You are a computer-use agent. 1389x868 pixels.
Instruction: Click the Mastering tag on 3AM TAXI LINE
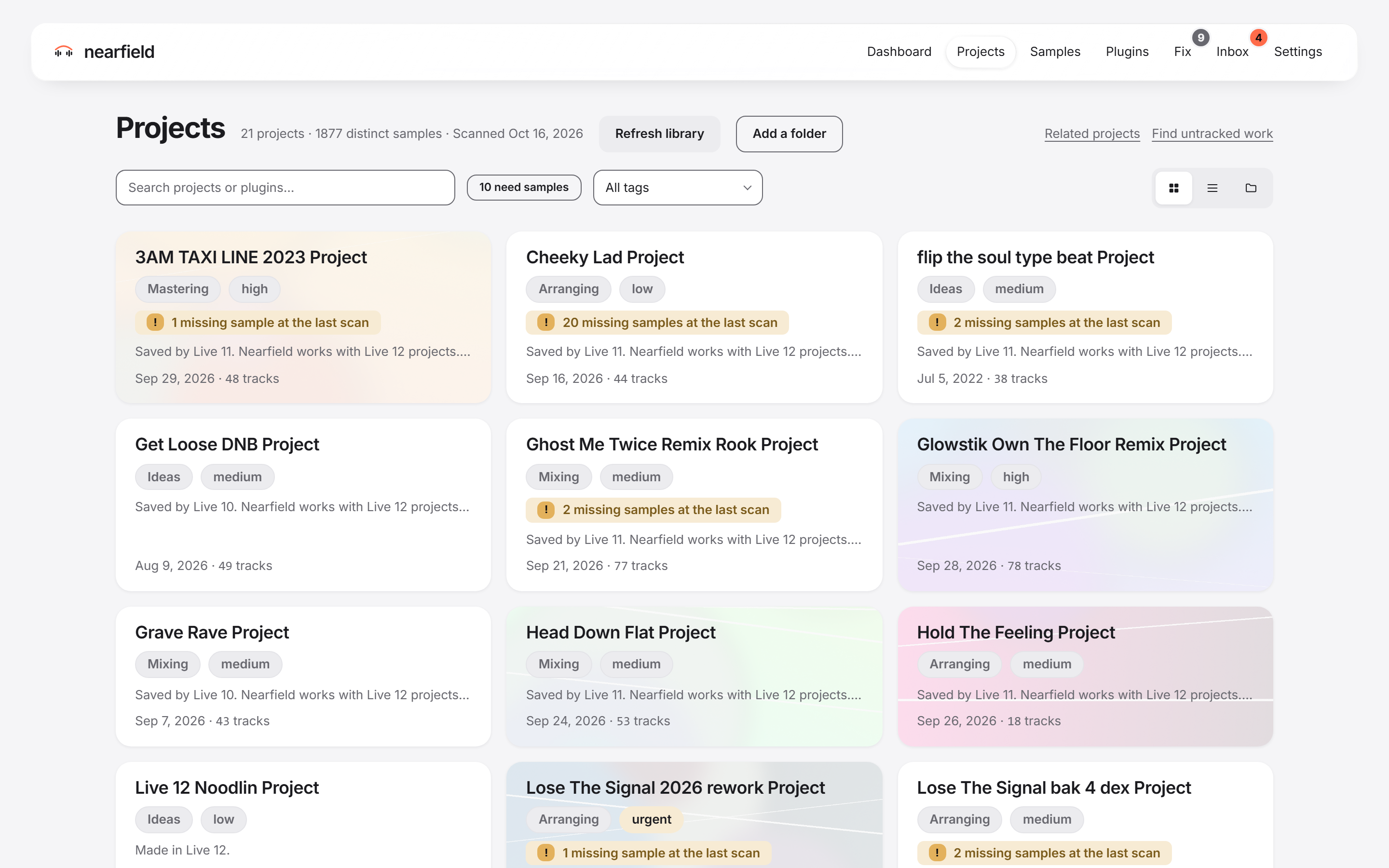point(178,289)
